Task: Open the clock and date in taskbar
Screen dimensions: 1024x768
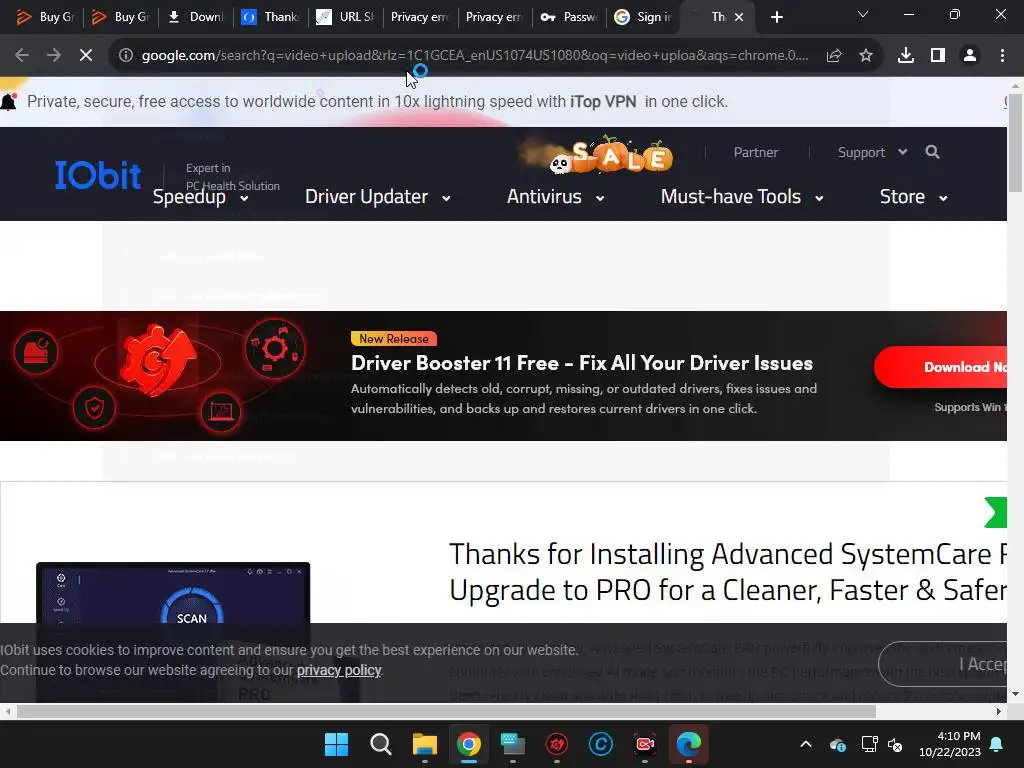Action: [x=950, y=744]
